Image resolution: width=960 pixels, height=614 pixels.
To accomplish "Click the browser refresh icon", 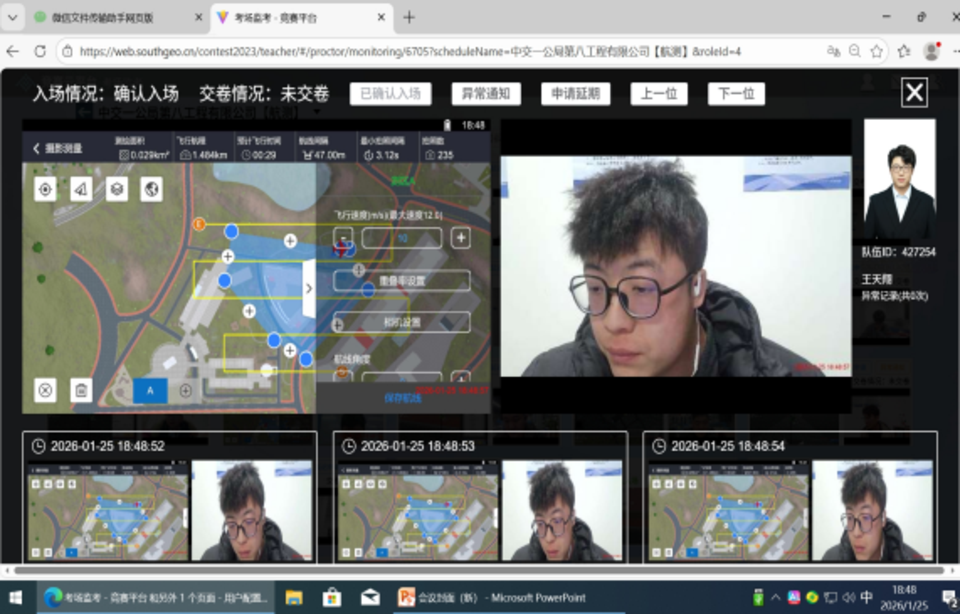I will tap(40, 51).
